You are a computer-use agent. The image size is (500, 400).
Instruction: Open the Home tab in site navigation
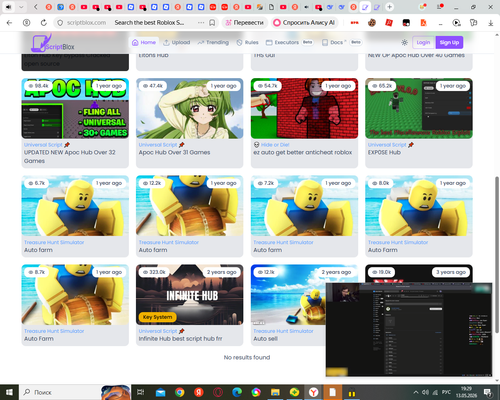(144, 42)
